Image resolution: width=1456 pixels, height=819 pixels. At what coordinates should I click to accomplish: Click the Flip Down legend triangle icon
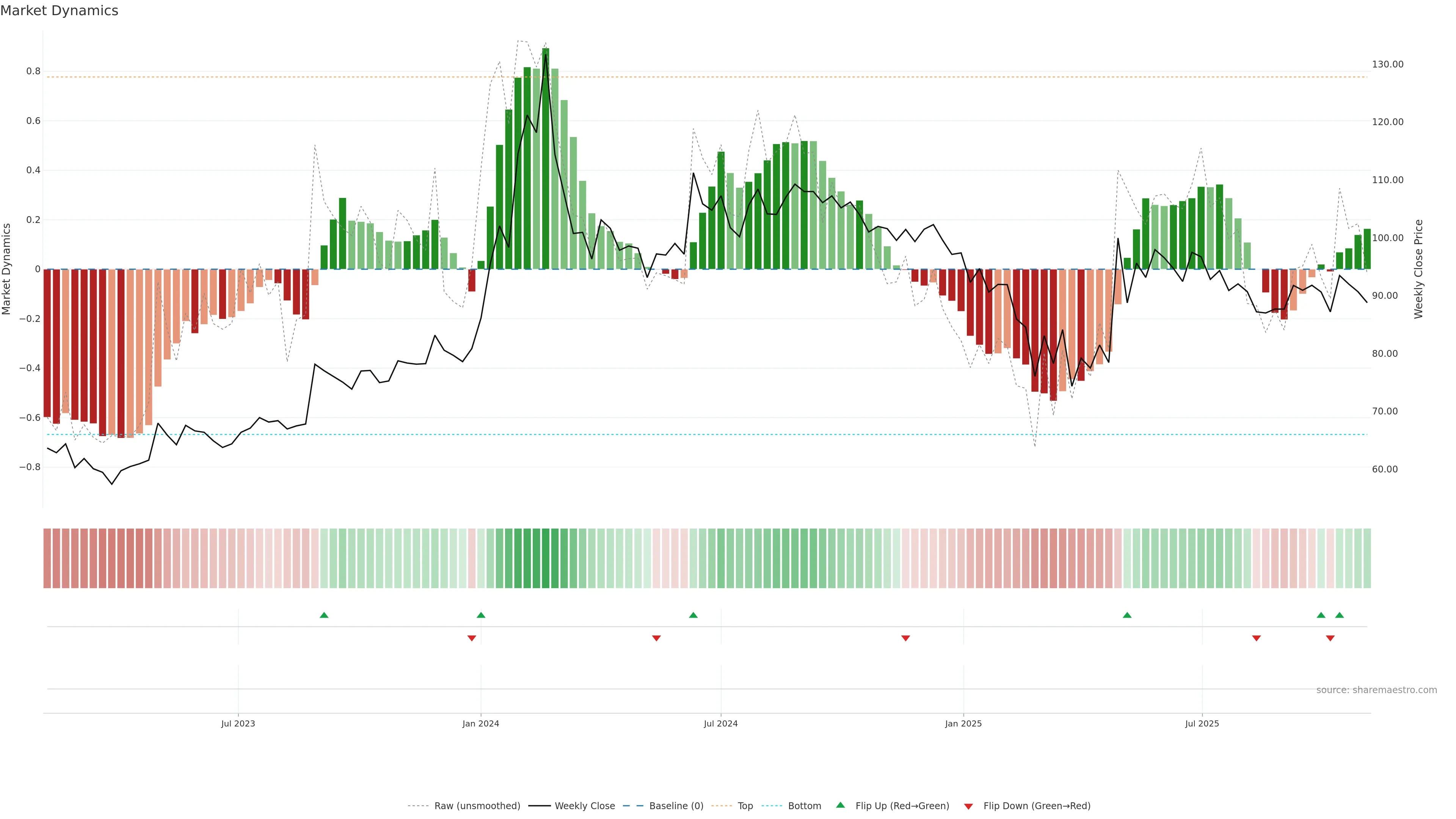click(x=968, y=806)
